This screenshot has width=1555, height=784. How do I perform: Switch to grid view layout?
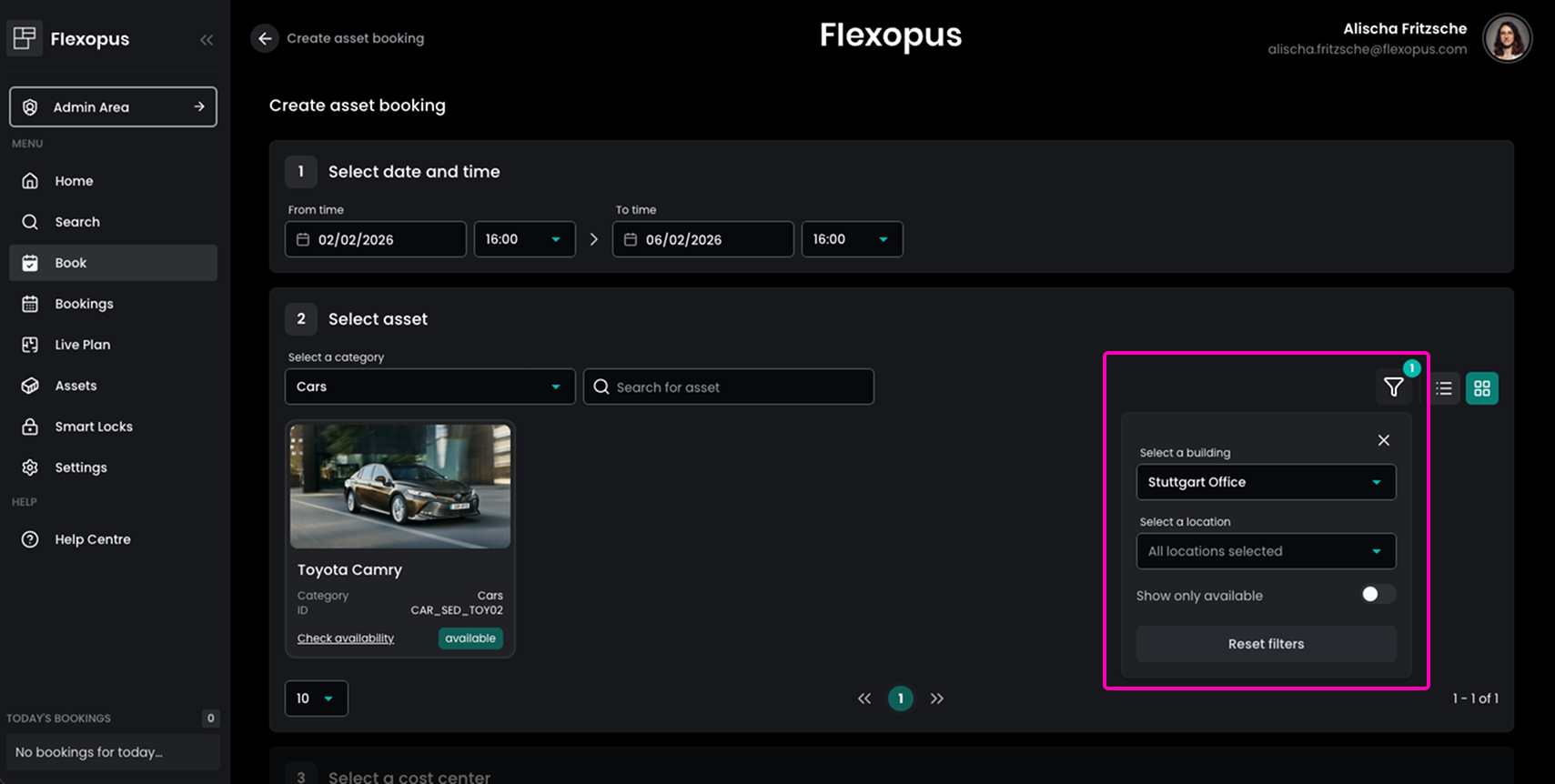click(1481, 388)
